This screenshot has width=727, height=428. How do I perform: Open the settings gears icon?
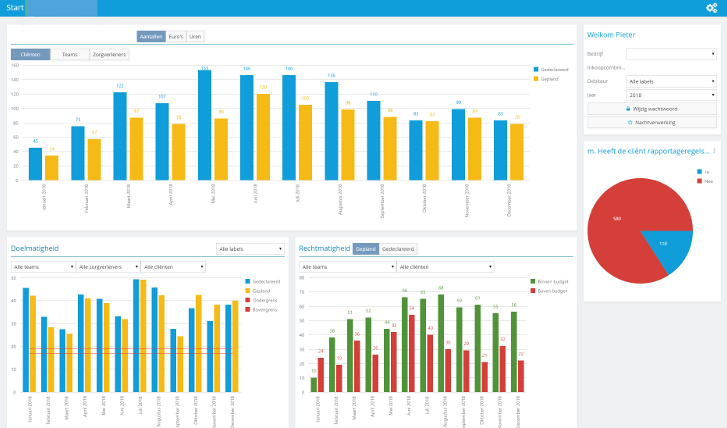[x=711, y=8]
